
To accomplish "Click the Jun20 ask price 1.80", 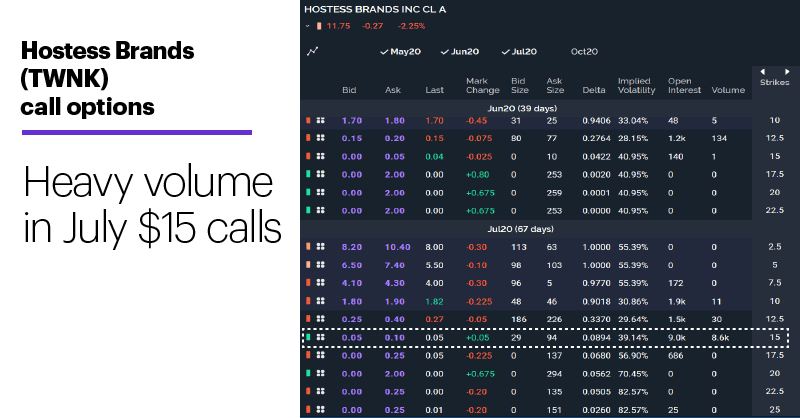I will pyautogui.click(x=394, y=120).
